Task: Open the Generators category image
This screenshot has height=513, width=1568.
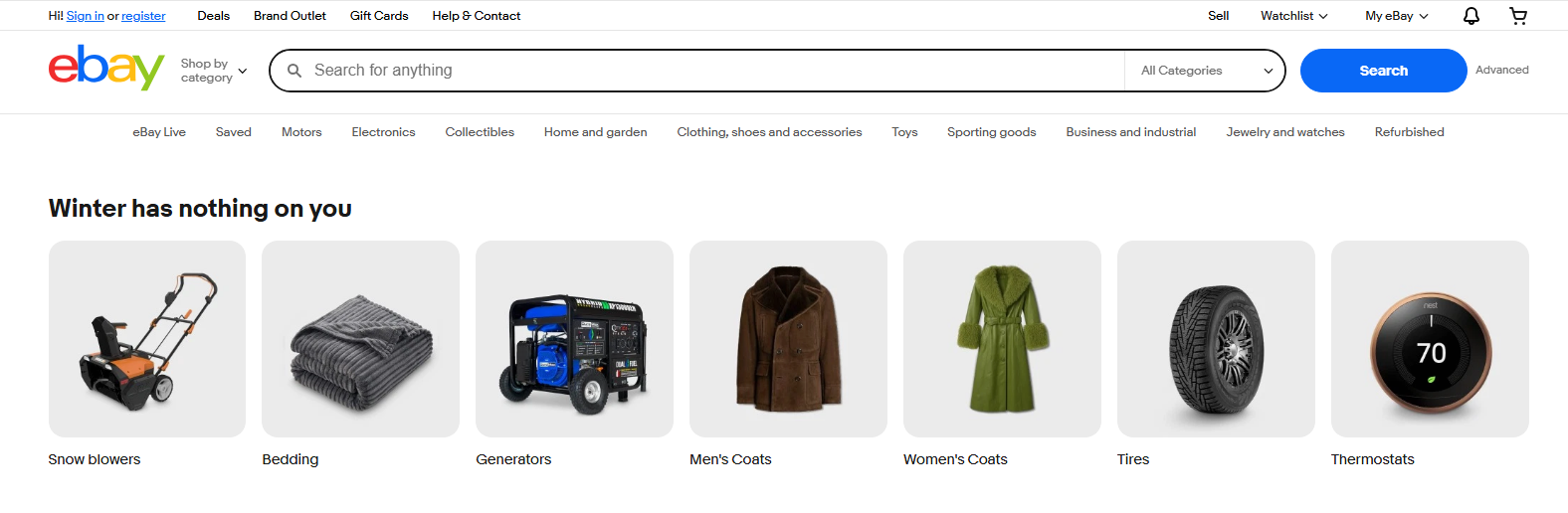Action: click(574, 339)
